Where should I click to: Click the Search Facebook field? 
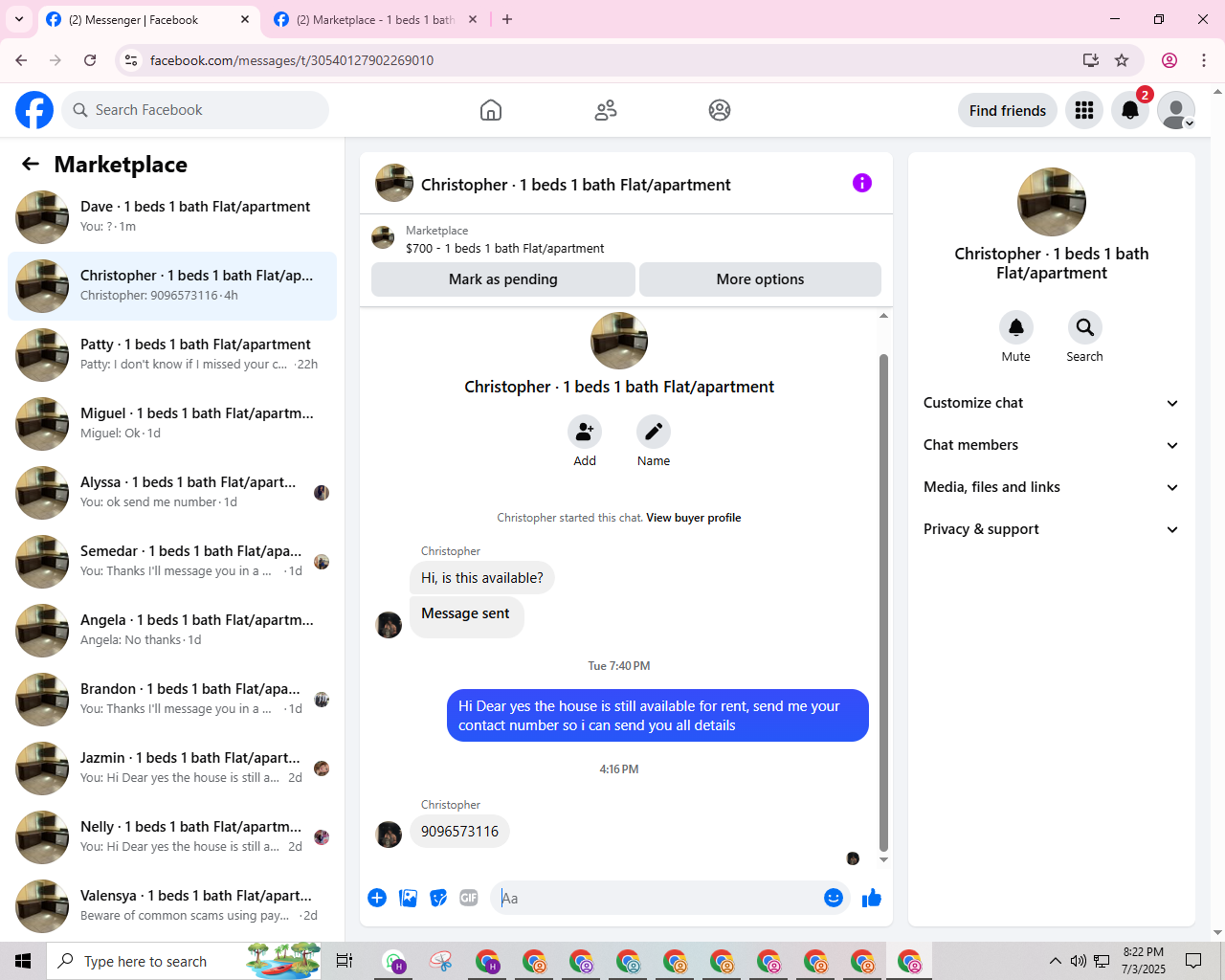click(195, 110)
